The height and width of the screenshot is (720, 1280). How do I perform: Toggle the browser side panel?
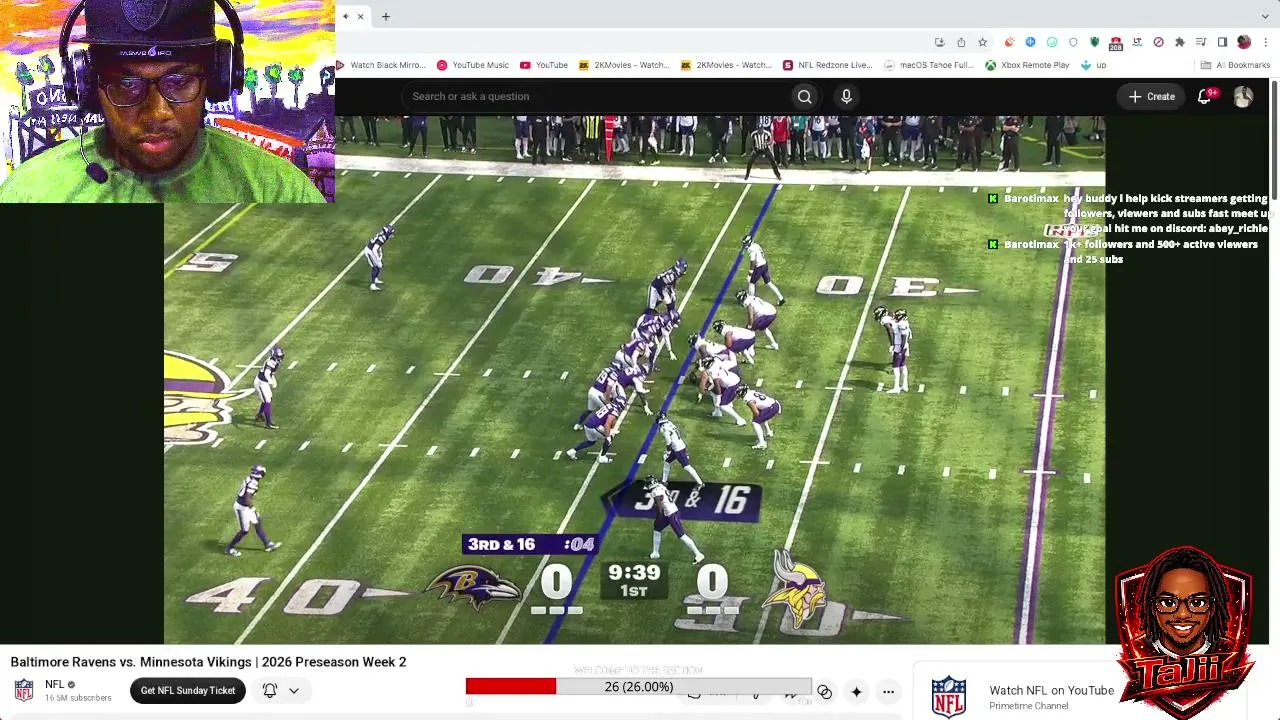tap(1222, 42)
